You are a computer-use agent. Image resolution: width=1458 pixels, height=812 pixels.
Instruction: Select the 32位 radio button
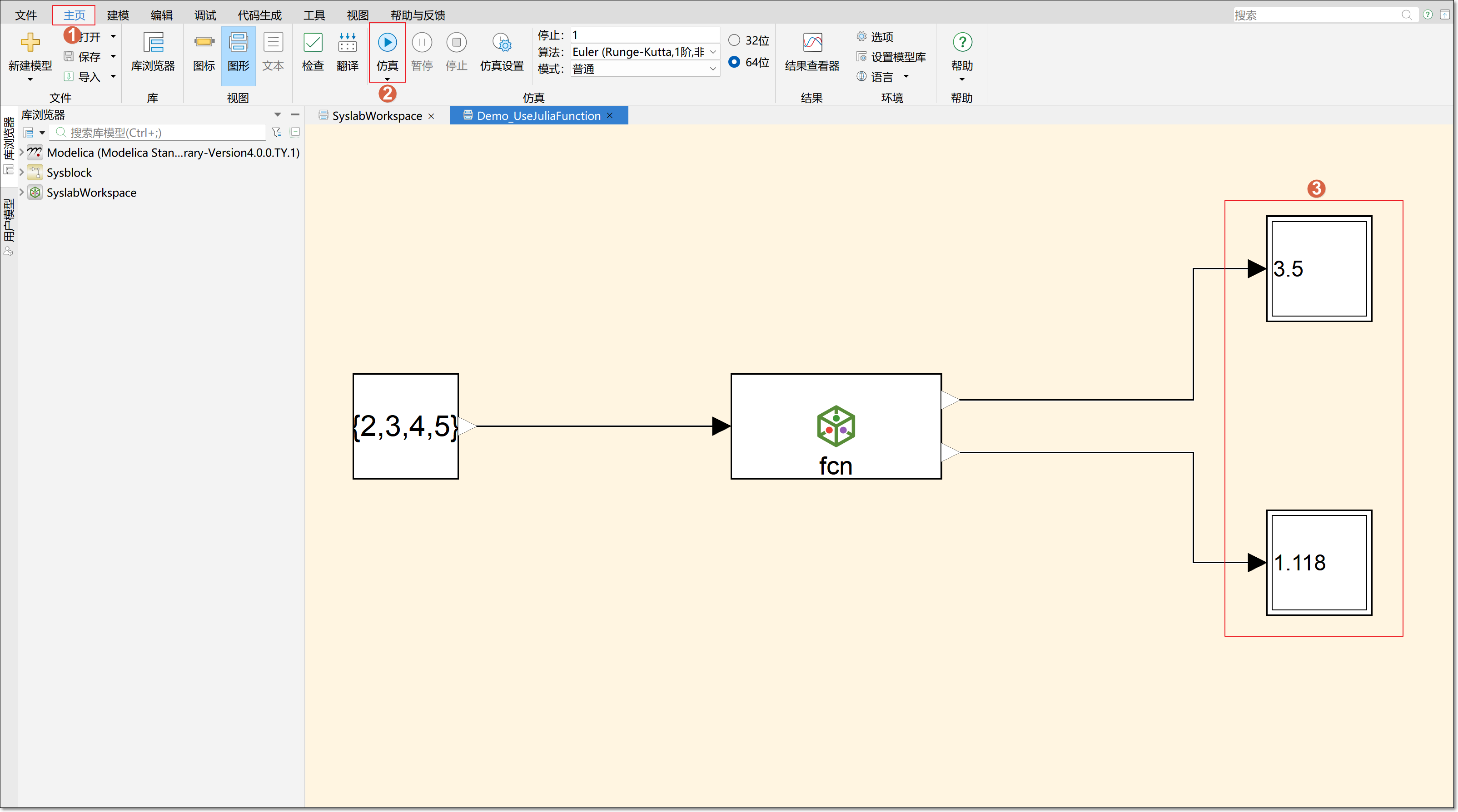(734, 40)
